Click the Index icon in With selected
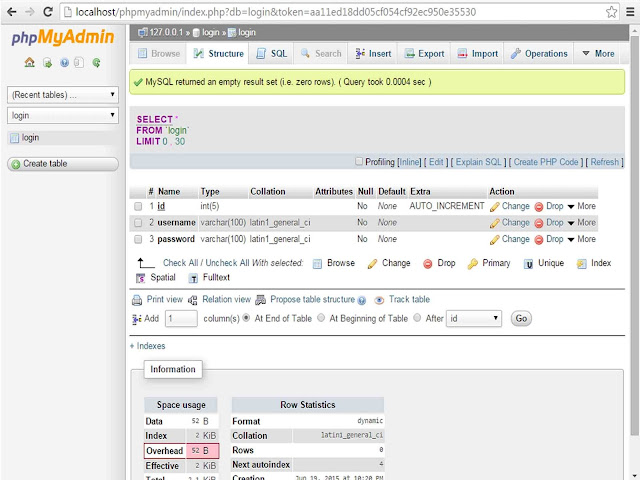The image size is (640, 480). [x=581, y=264]
